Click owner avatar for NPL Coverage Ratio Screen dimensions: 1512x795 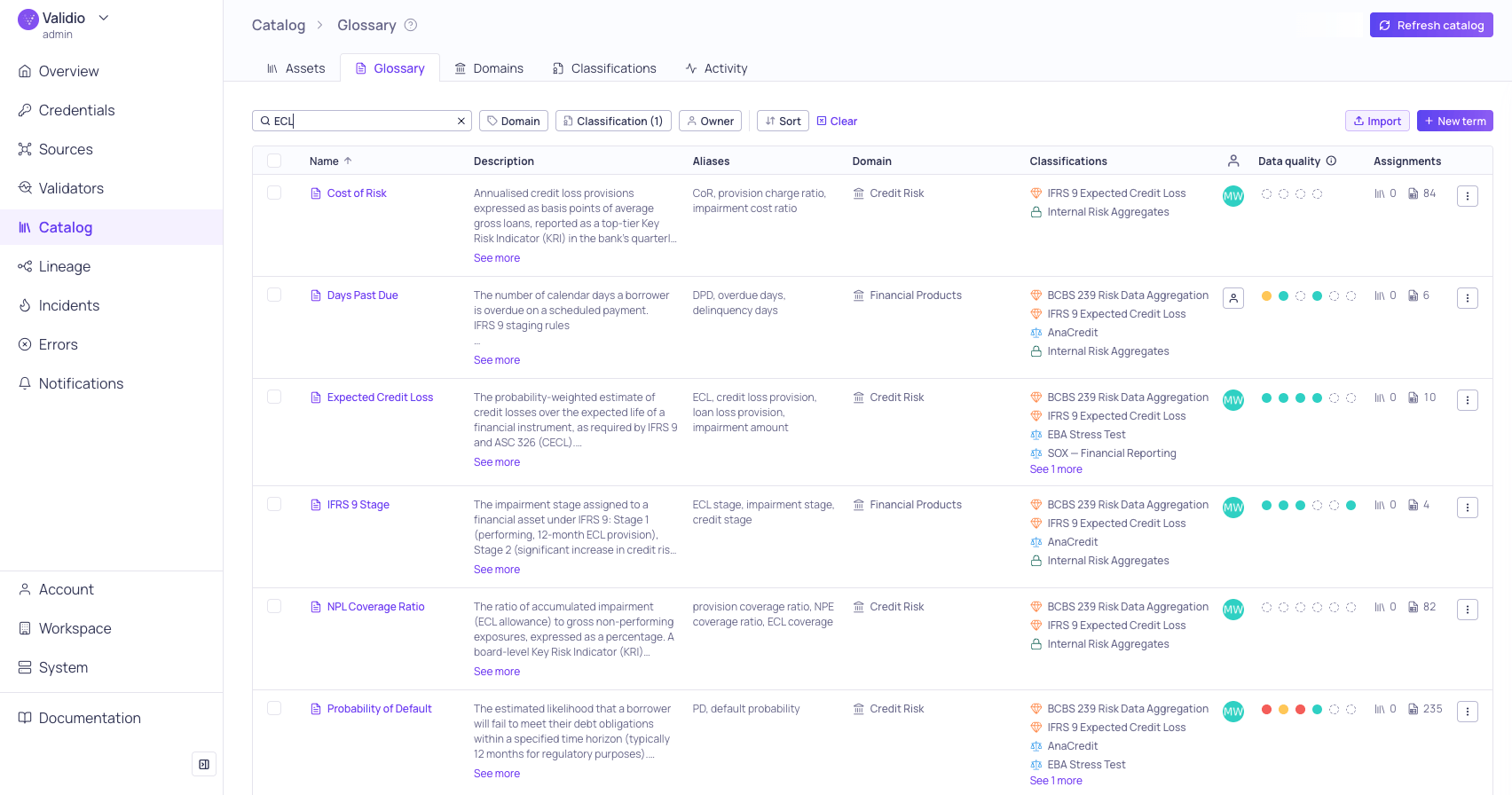tap(1233, 610)
